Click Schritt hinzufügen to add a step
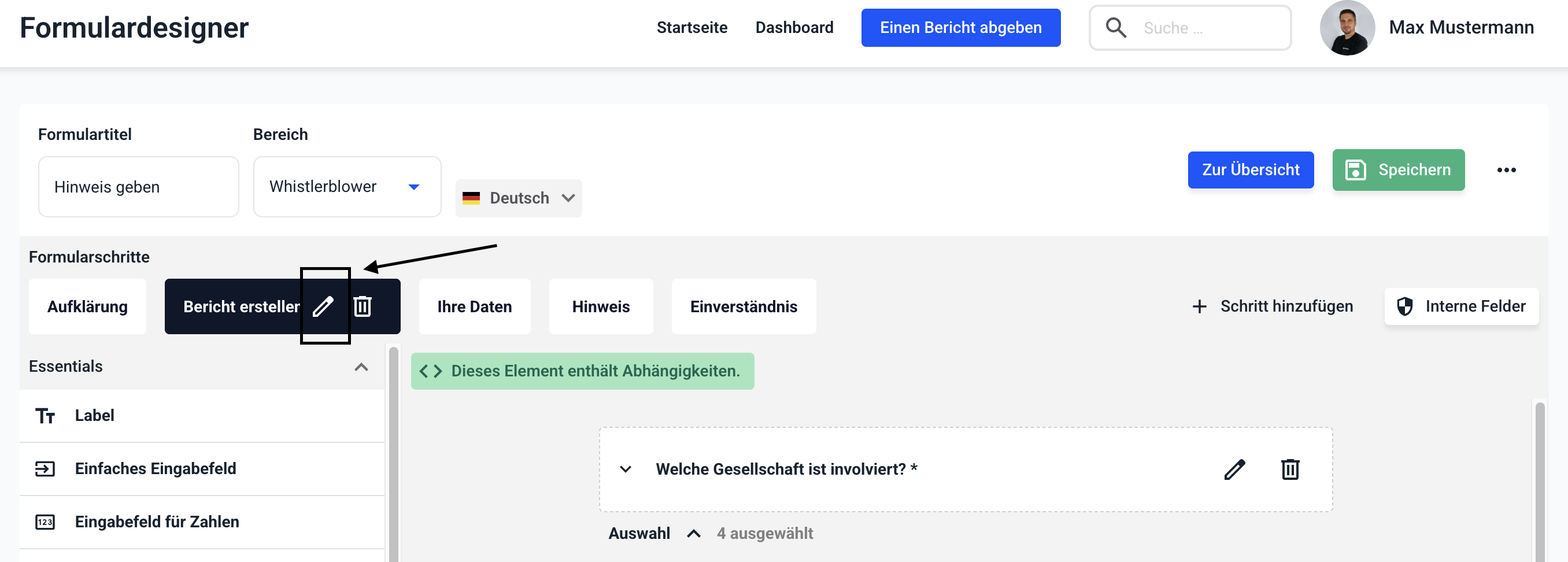 pos(1273,306)
